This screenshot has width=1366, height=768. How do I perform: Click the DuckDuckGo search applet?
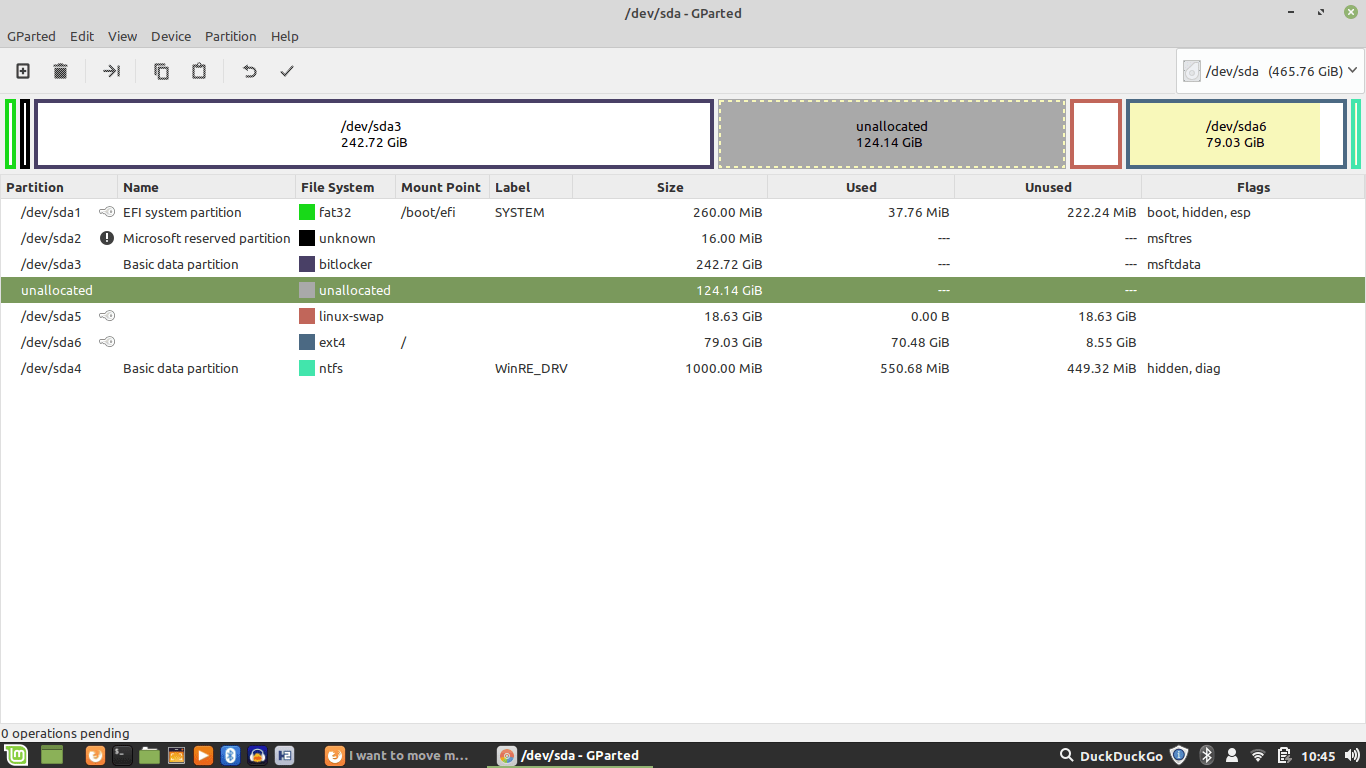pyautogui.click(x=1111, y=755)
